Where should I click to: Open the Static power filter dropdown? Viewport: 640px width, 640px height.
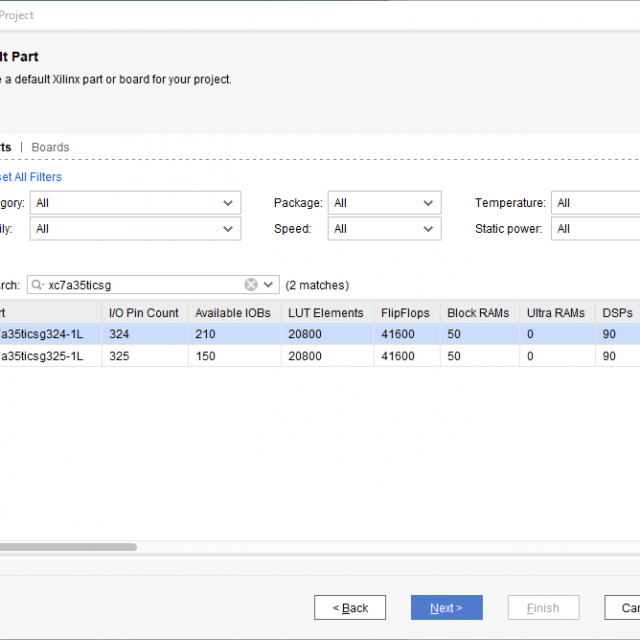tap(595, 229)
